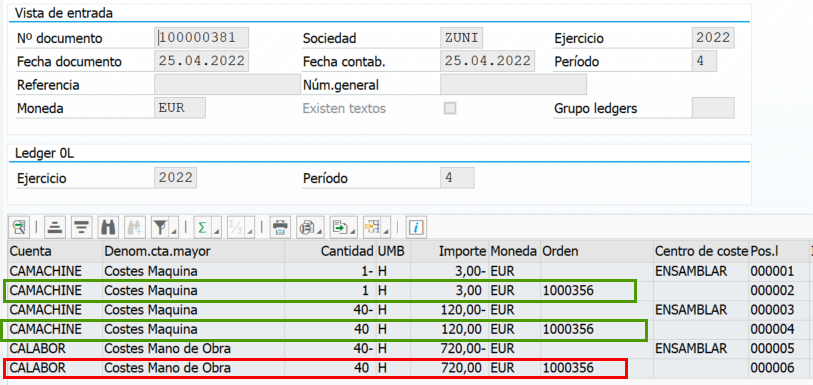Click the header Ejercicio field 2022
This screenshot has height=385, width=813.
(713, 38)
